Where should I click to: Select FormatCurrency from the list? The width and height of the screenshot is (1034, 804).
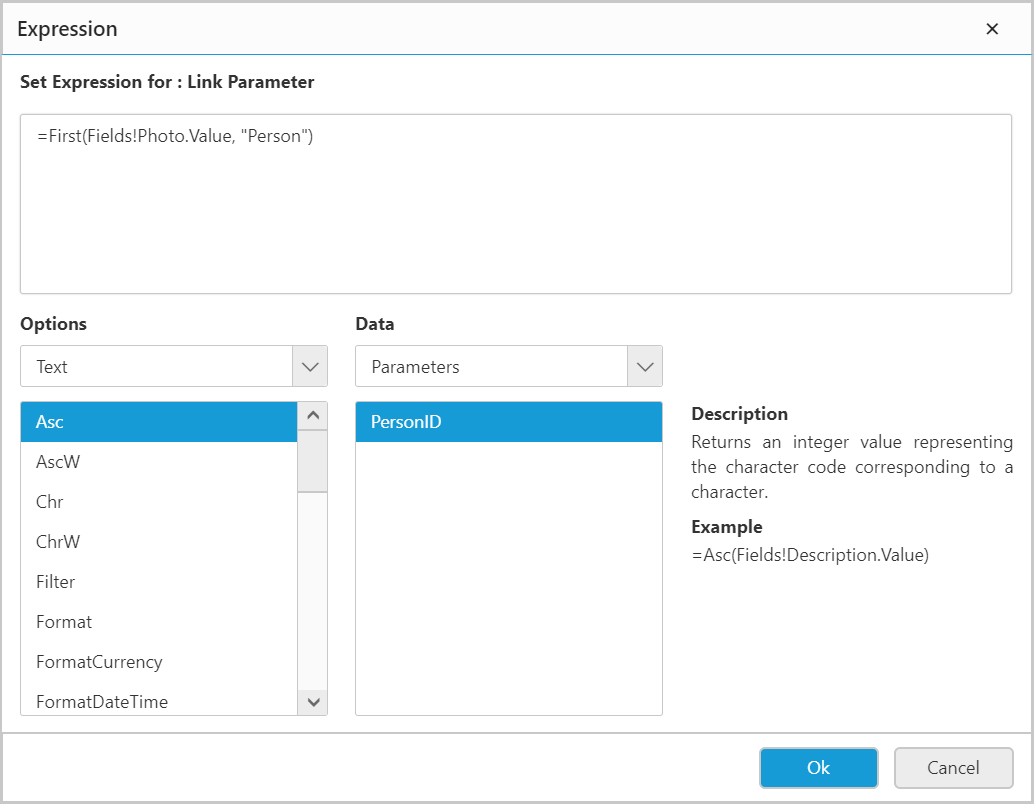tap(159, 662)
